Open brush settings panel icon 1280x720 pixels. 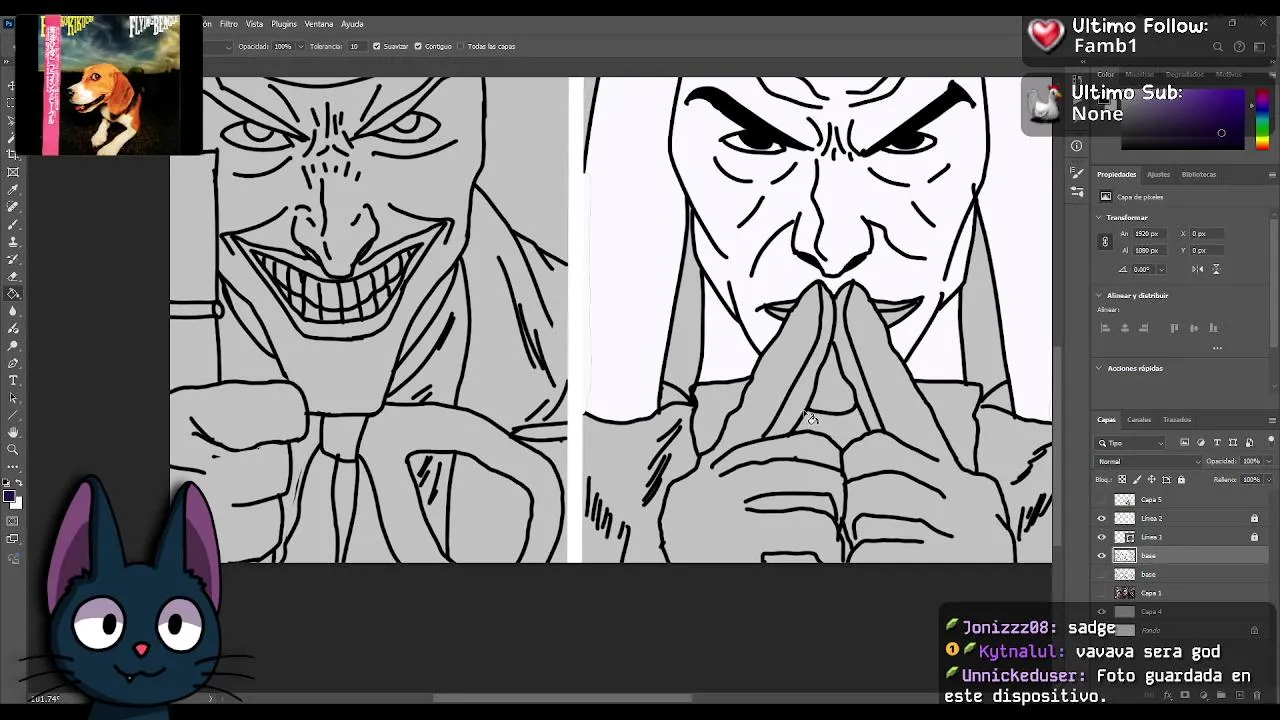coord(1077,173)
